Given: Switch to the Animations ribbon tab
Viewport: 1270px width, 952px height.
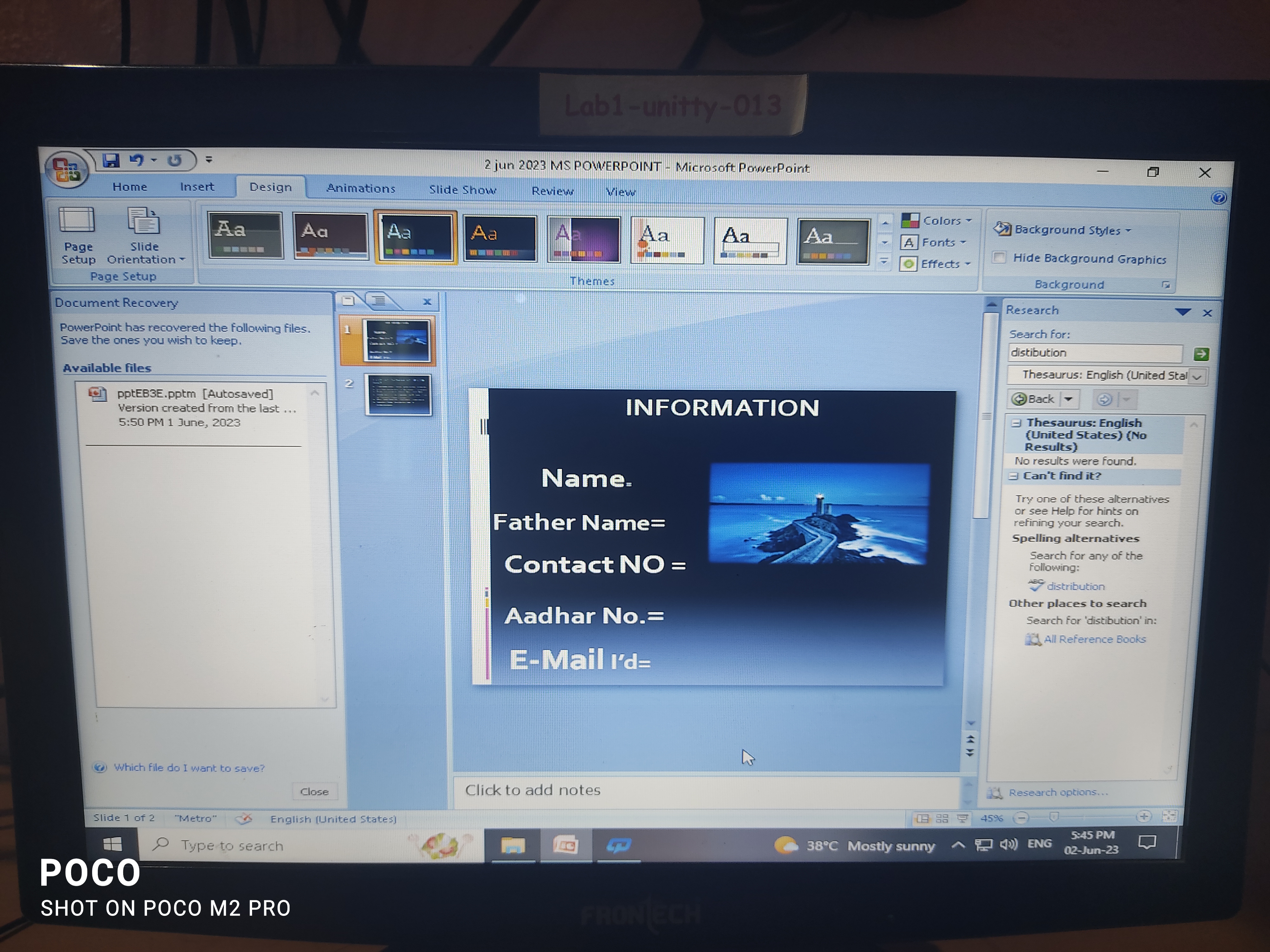Looking at the screenshot, I should (361, 188).
